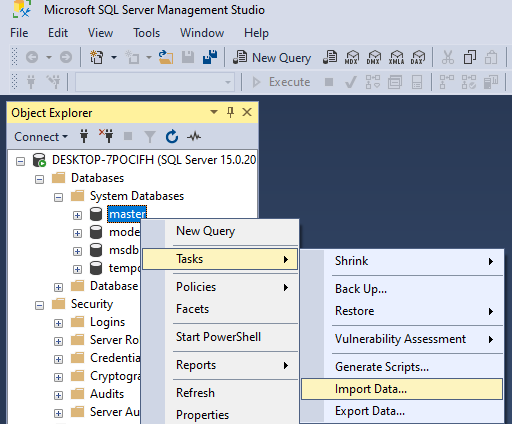Click the Activity Monitor pulse icon
The image size is (512, 424).
point(194,136)
